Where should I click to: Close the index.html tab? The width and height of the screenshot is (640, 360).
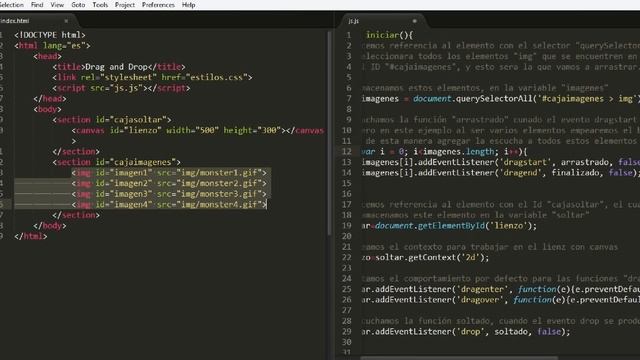[x=66, y=21]
